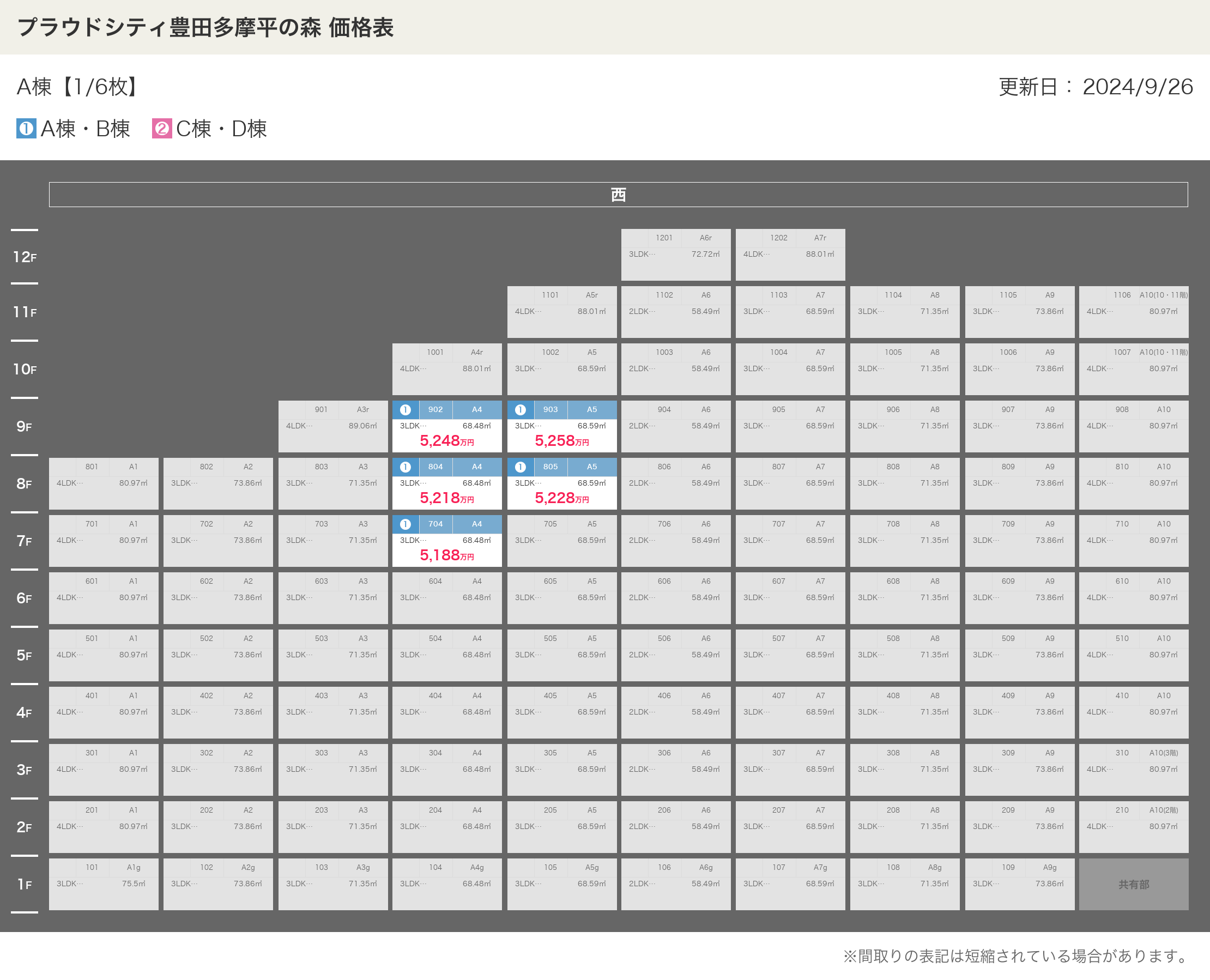Click unit 705 A5 cell
This screenshot has width=1210, height=980.
[x=561, y=541]
